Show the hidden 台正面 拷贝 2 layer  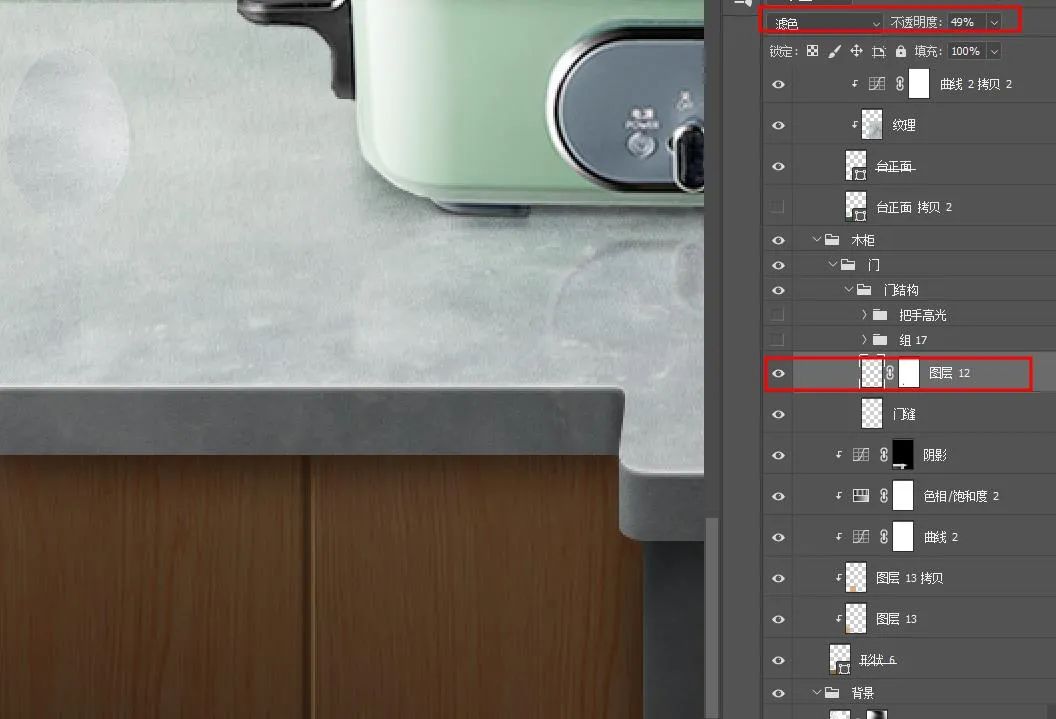tap(778, 207)
